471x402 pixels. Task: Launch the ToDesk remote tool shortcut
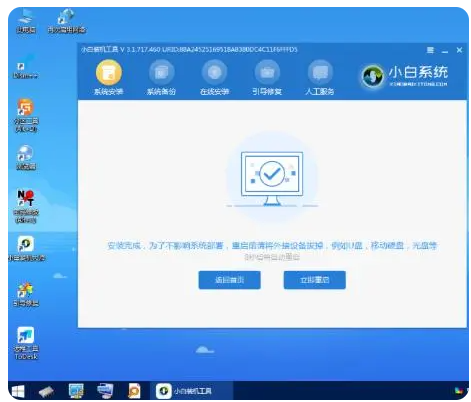(x=26, y=343)
